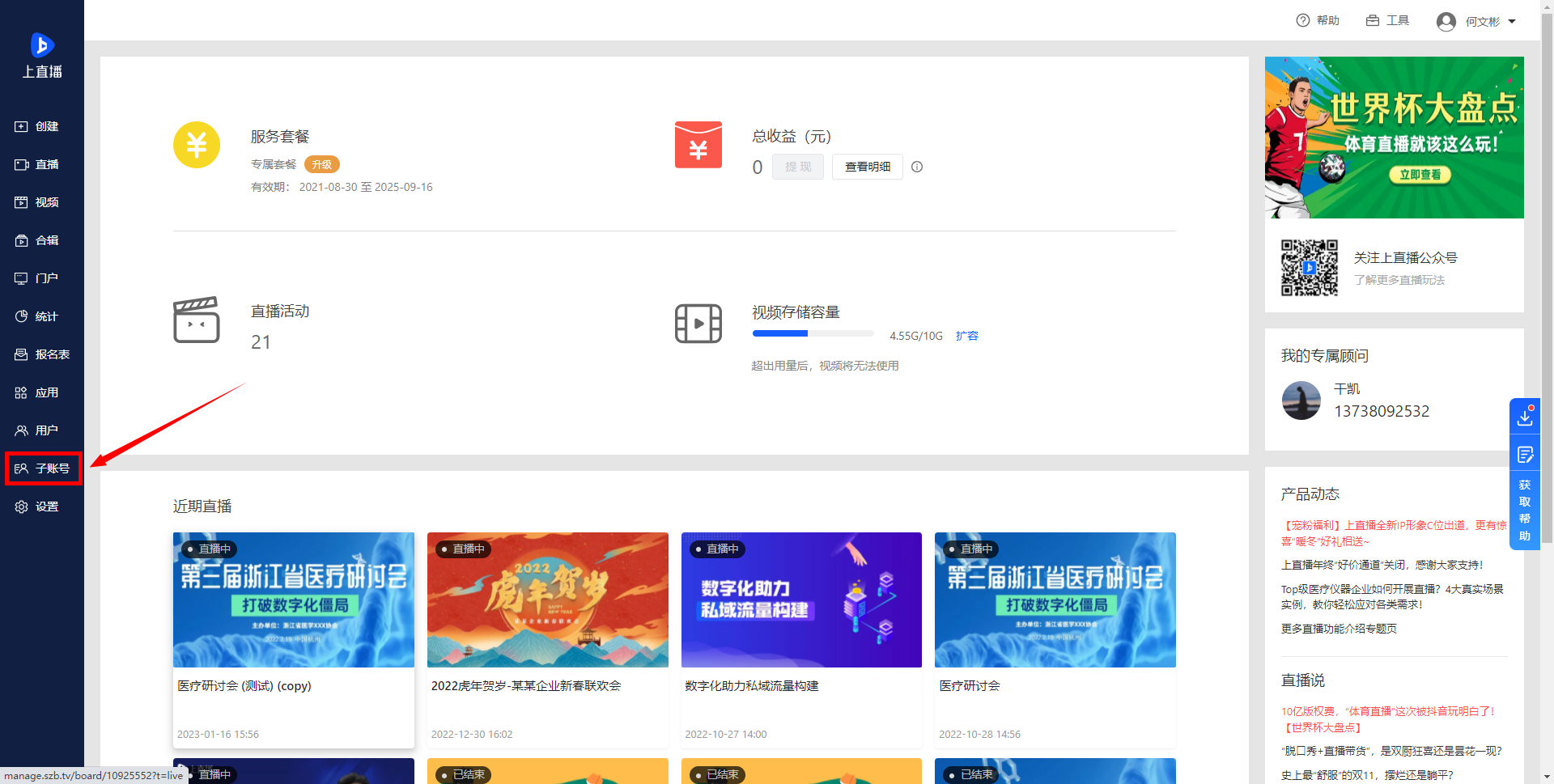The width and height of the screenshot is (1554, 784).
Task: Open the 史上最"舒服"的双11 article link
Action: pyautogui.click(x=1367, y=775)
